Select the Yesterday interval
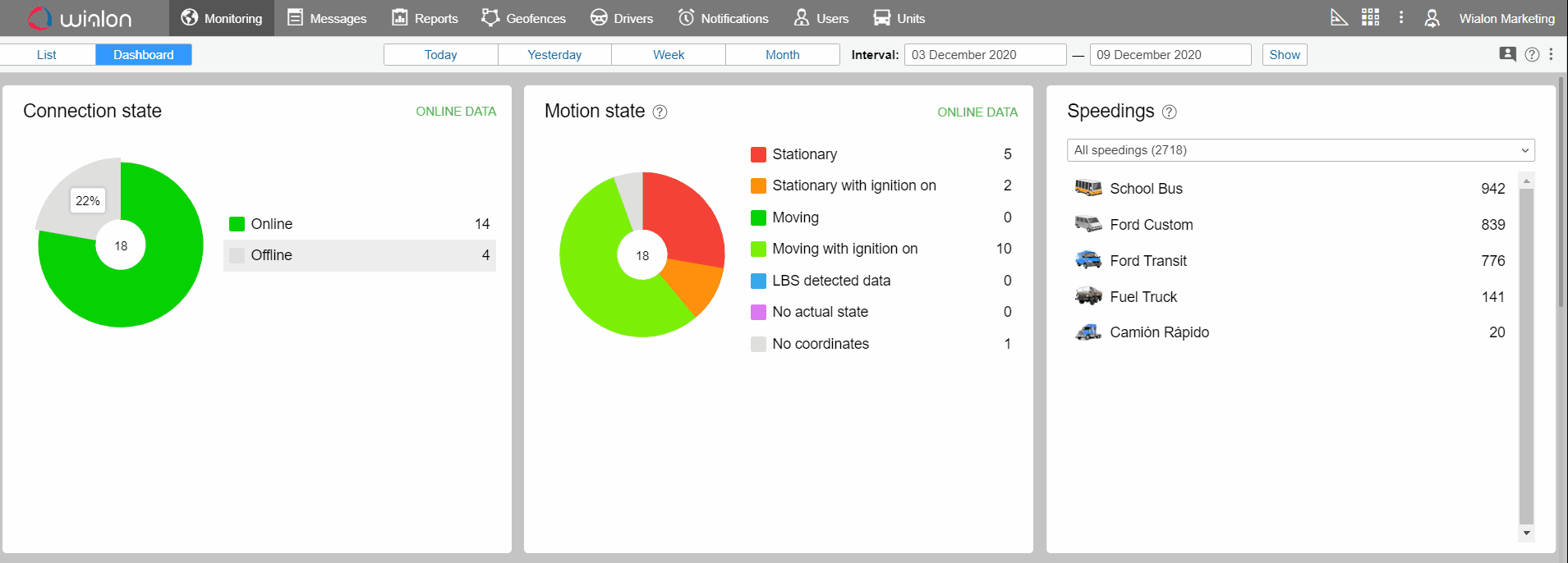1568x563 pixels. pyautogui.click(x=554, y=54)
